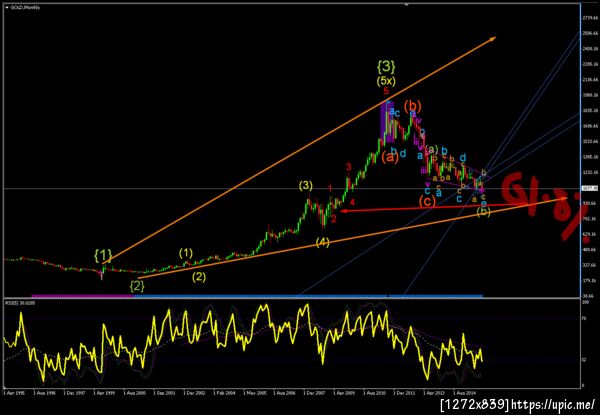Screen dimensions: 600x415
Task: Click the 1 Apr 1995 date label
Action: tap(14, 392)
